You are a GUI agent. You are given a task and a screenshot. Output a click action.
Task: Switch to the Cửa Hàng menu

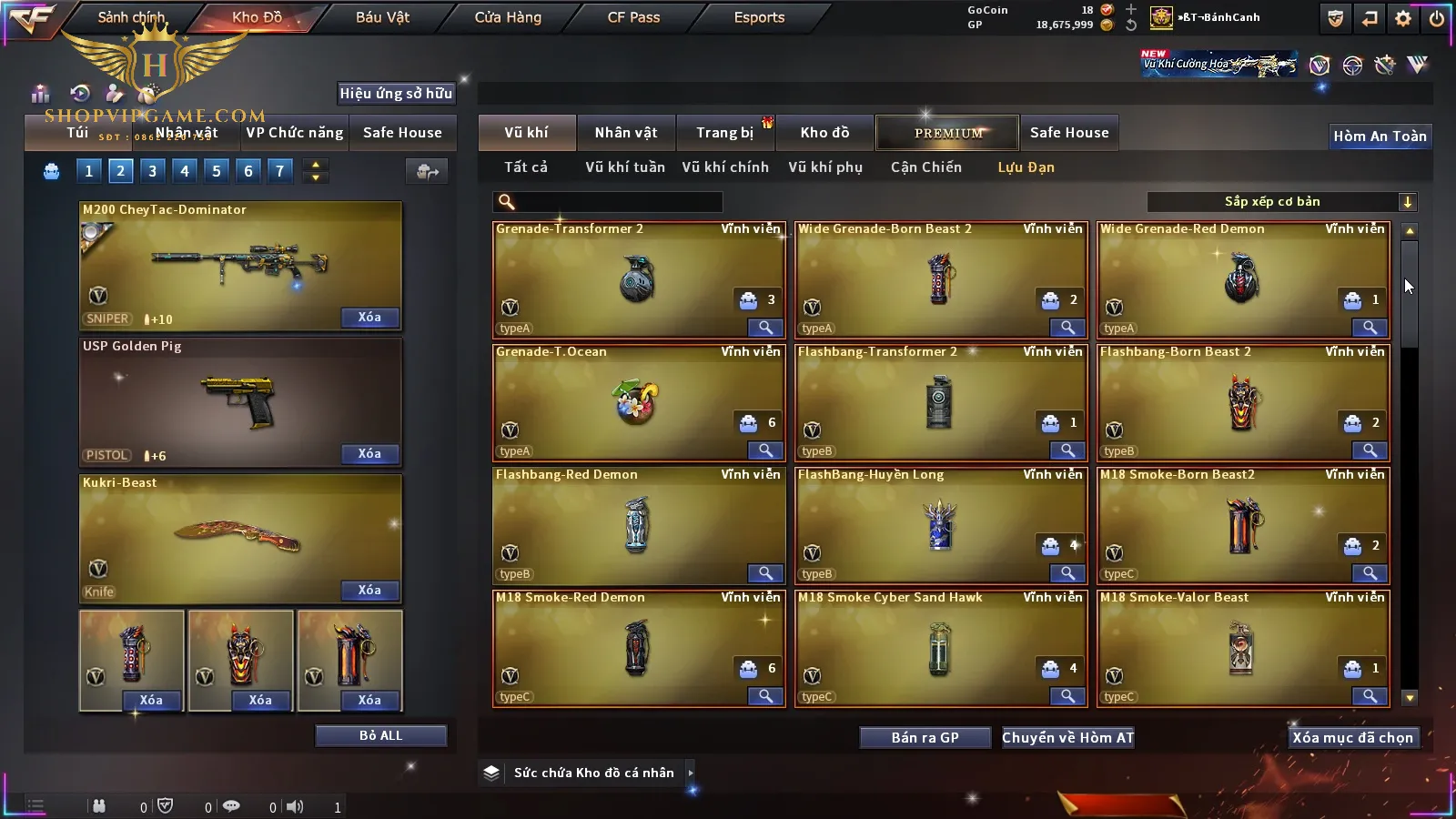click(508, 17)
